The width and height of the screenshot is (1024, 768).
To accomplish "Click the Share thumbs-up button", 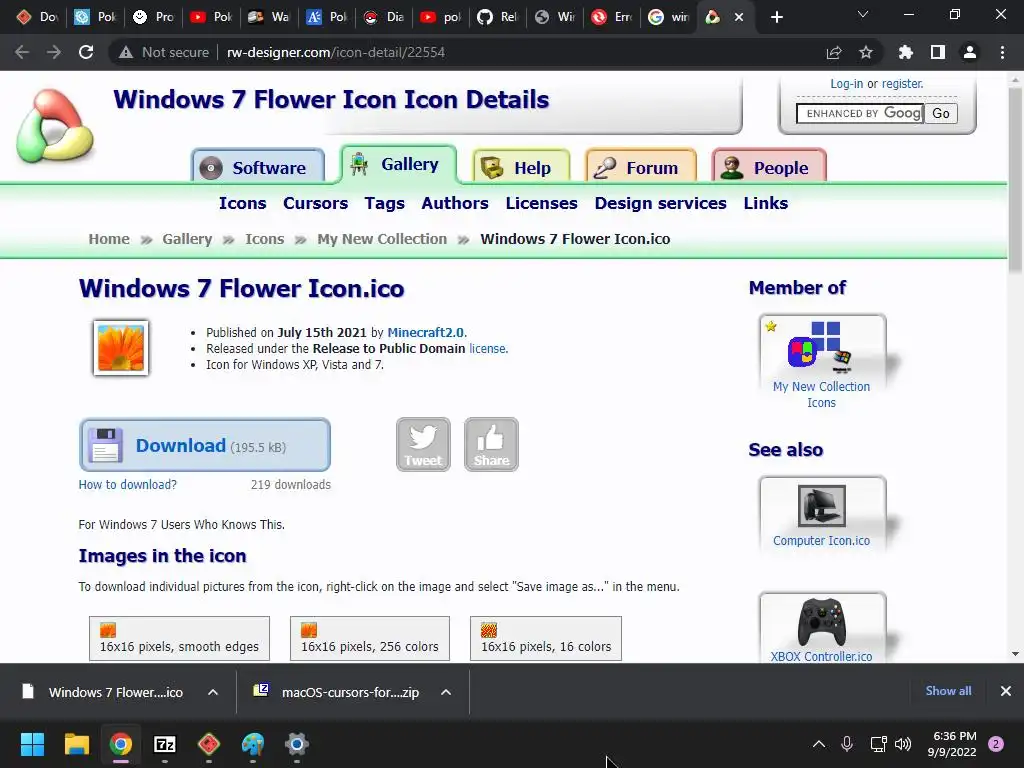I will (491, 445).
